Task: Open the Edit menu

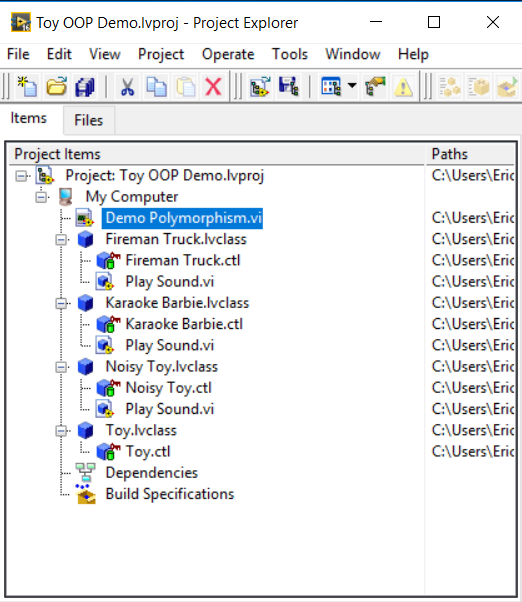Action: 59,54
